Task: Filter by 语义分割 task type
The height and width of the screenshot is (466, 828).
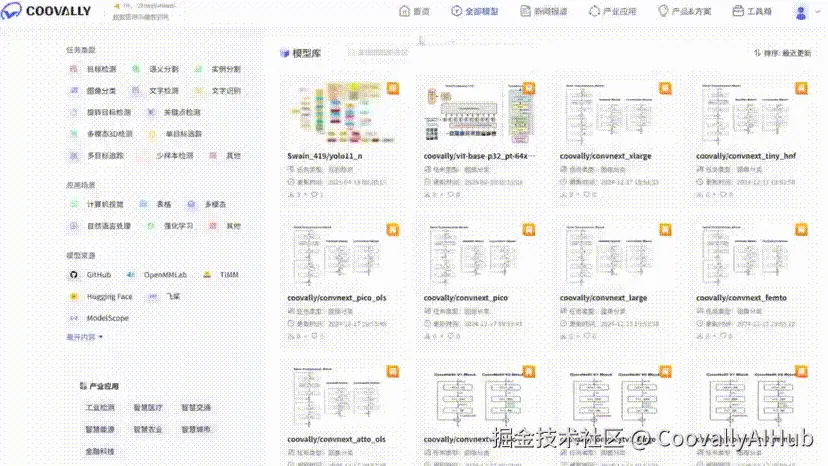Action: (155, 69)
